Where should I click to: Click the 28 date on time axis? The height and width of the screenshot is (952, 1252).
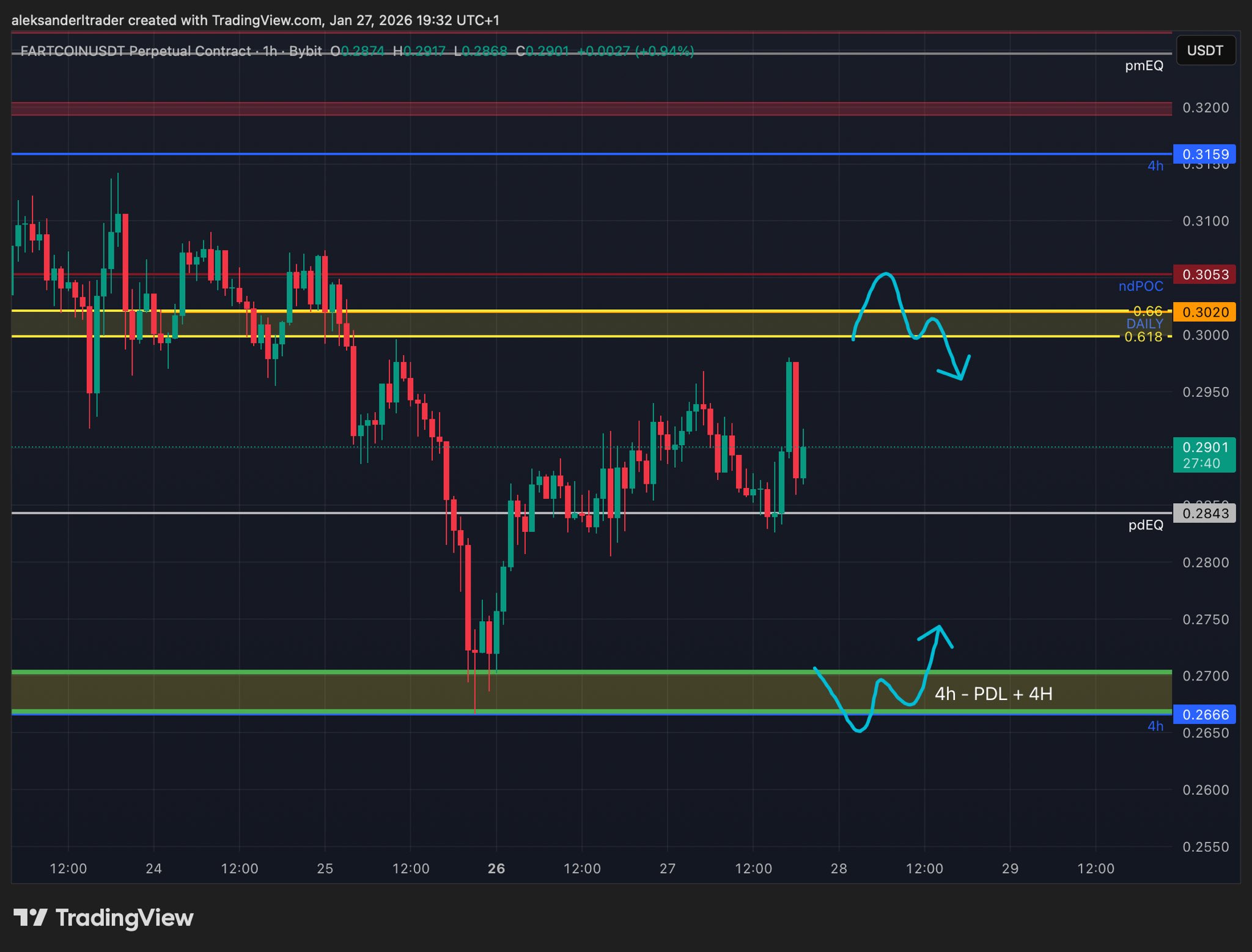pos(839,868)
